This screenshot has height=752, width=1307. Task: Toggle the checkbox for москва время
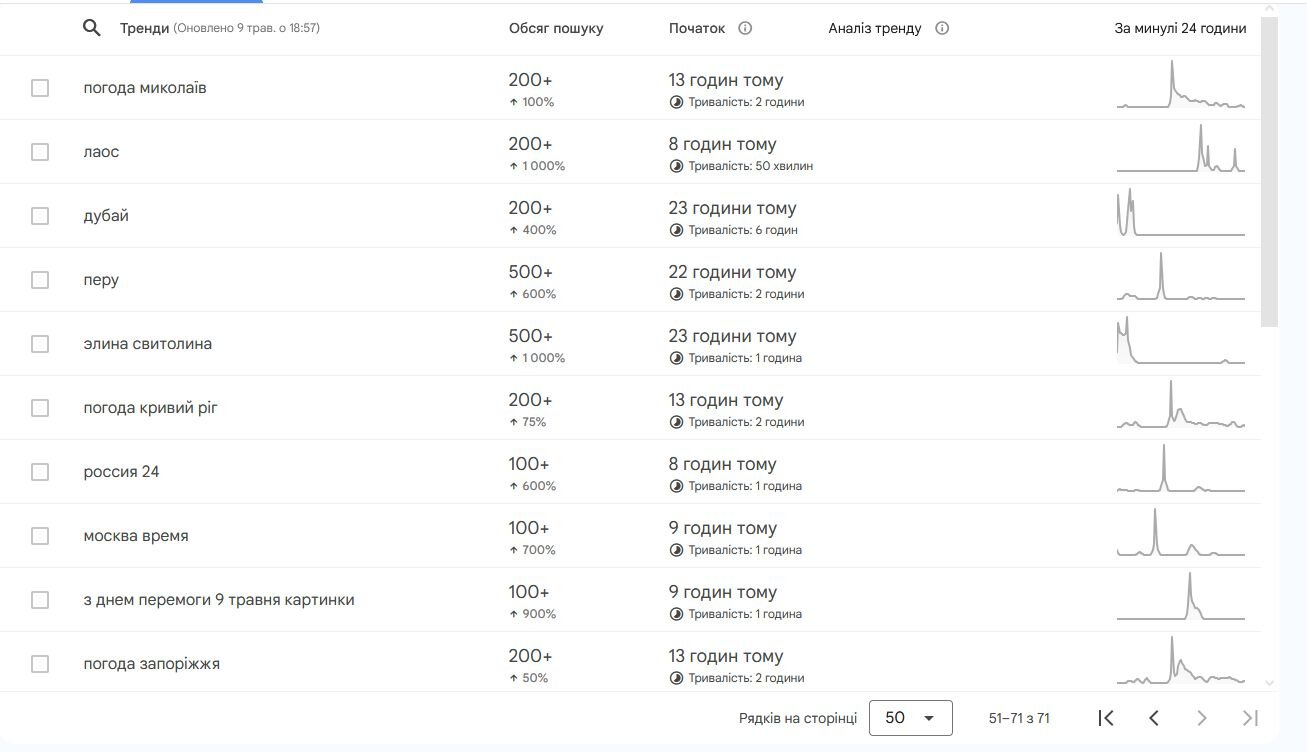(40, 536)
